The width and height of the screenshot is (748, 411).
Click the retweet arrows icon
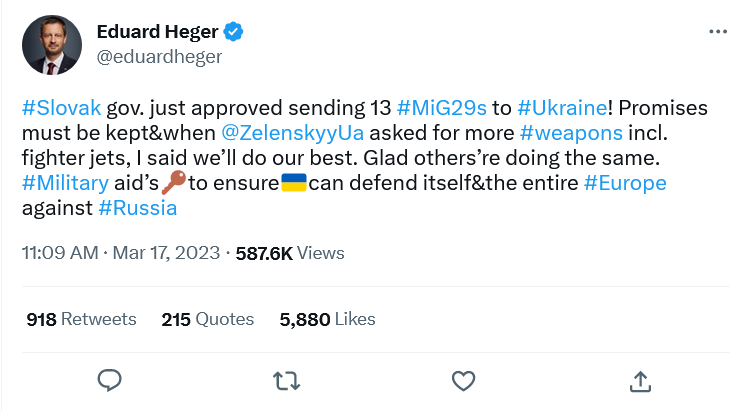coord(286,380)
